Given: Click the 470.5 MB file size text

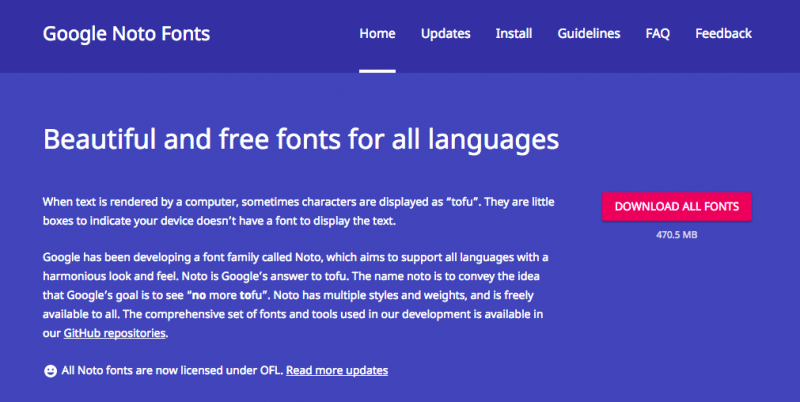Looking at the screenshot, I should point(677,235).
